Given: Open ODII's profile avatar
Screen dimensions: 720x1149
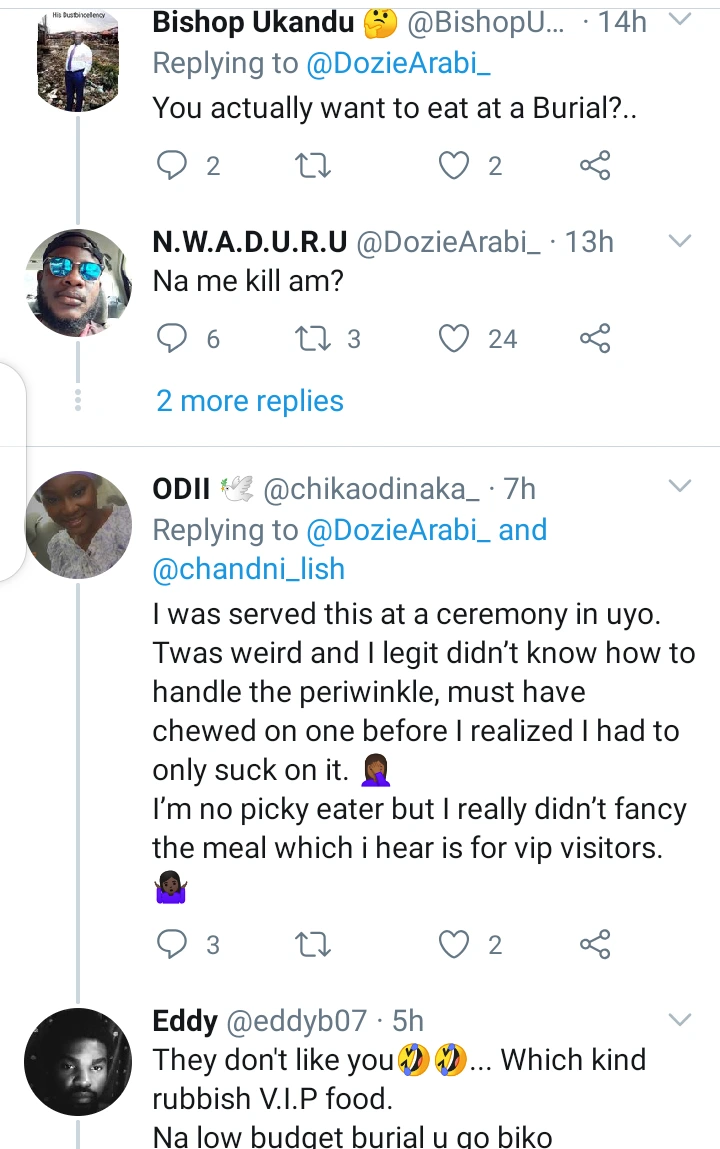Looking at the screenshot, I should coord(78,525).
